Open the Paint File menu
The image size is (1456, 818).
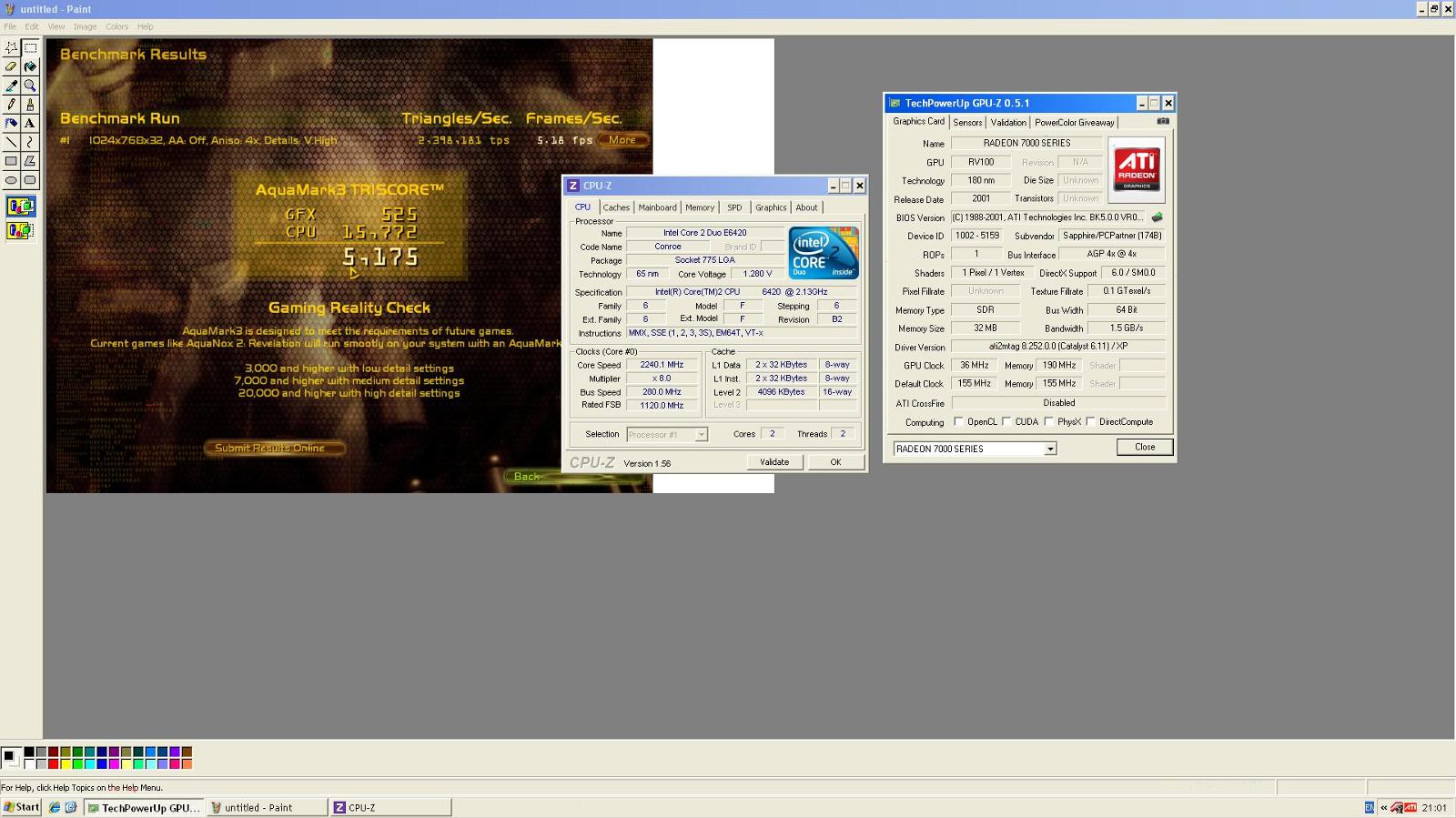point(10,26)
